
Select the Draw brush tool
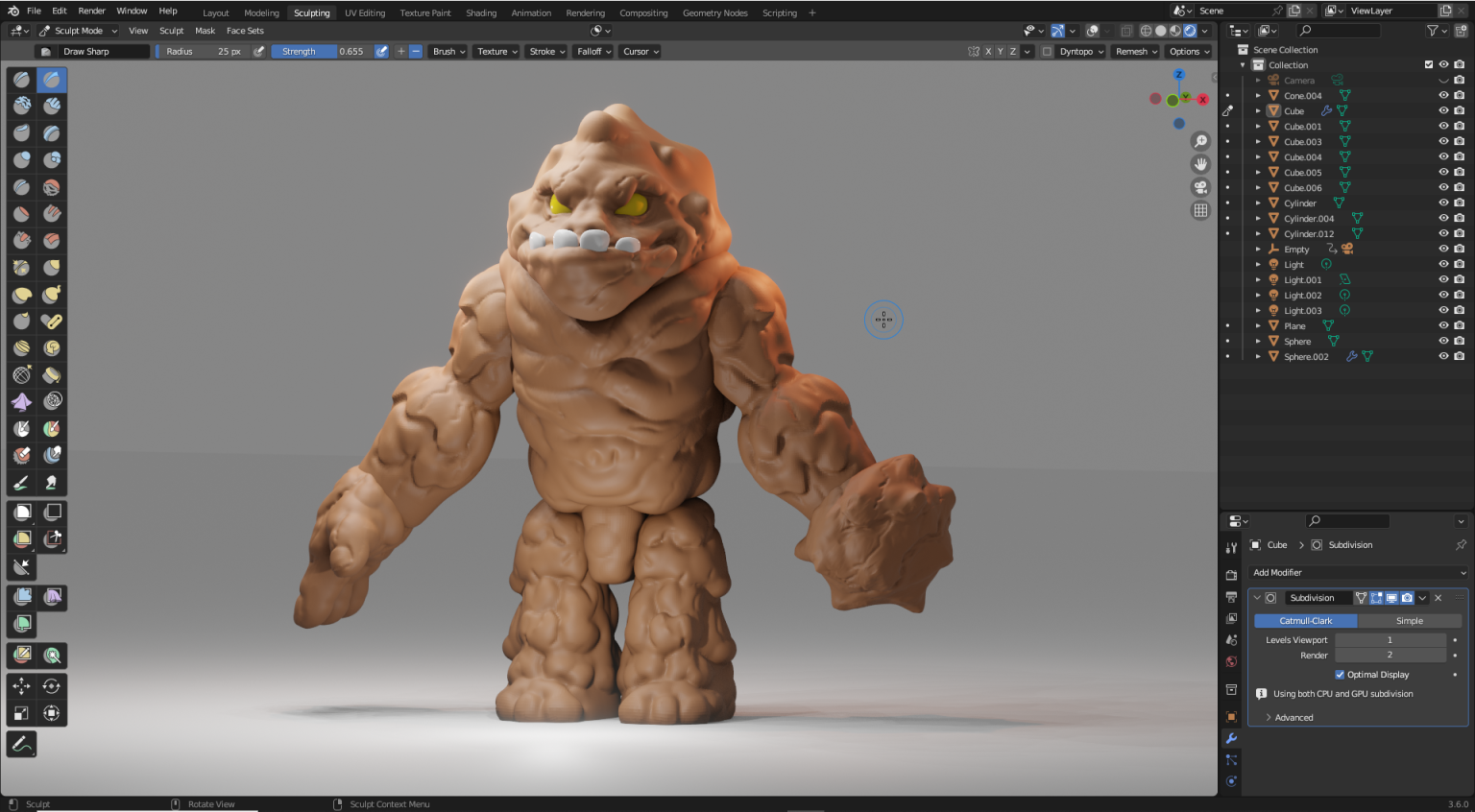[22, 79]
